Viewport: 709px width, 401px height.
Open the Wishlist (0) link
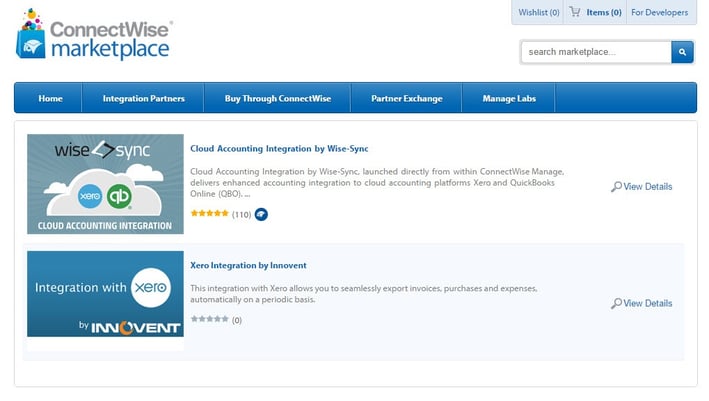coord(539,13)
